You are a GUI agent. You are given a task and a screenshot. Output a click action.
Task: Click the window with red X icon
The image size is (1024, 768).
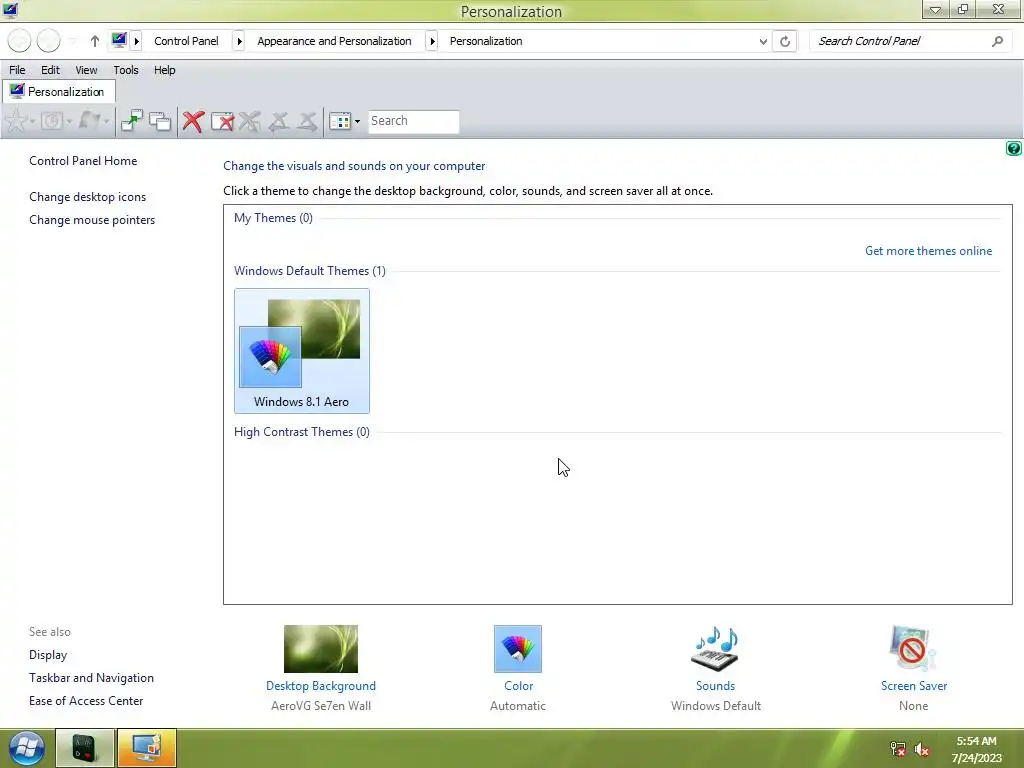coord(222,121)
